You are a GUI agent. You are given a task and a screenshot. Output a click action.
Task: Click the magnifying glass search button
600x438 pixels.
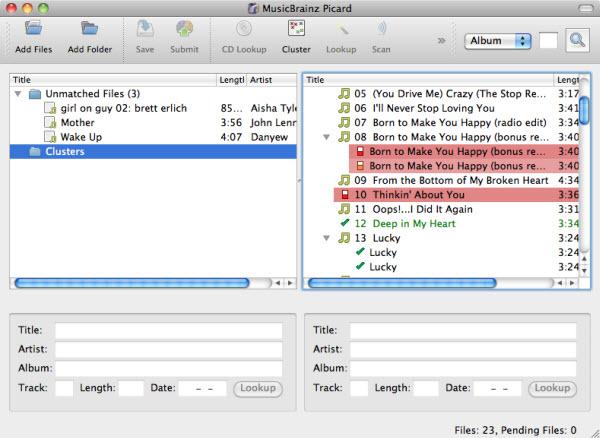[x=576, y=41]
